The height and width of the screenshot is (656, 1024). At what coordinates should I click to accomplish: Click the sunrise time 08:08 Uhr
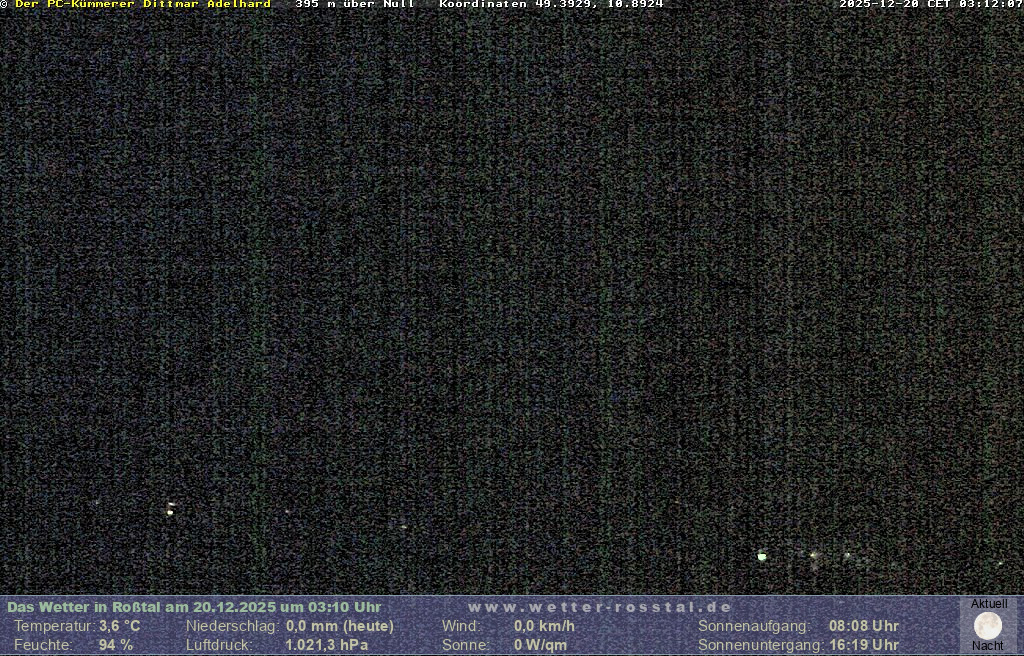click(x=863, y=626)
